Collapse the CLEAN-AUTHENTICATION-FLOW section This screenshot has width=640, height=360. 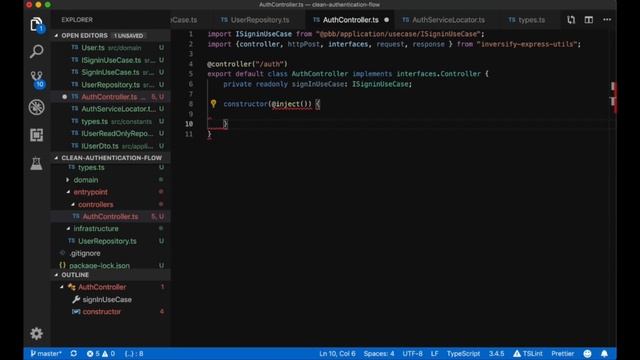coord(56,158)
